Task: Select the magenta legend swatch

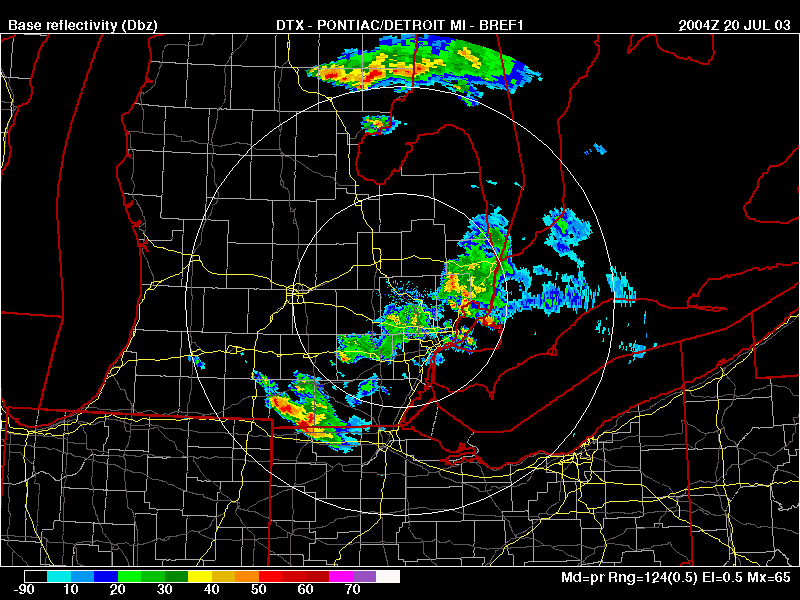Action: coord(341,577)
